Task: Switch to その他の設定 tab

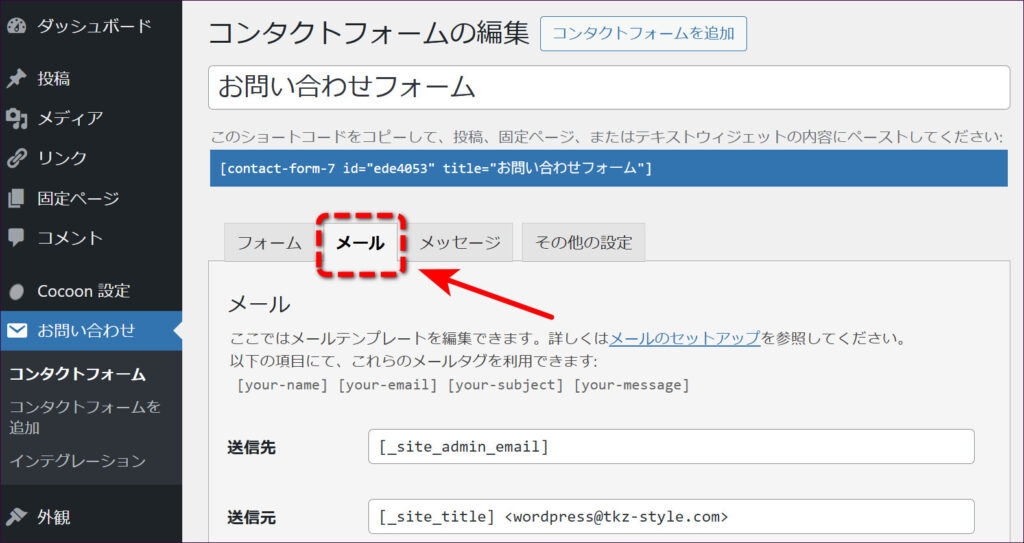Action: pos(583,243)
